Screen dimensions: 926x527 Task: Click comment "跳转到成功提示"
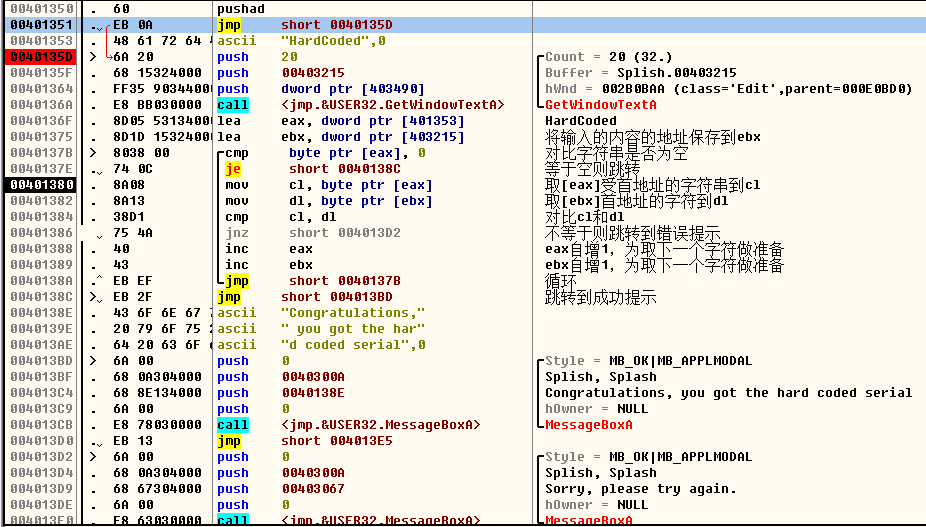tap(601, 297)
